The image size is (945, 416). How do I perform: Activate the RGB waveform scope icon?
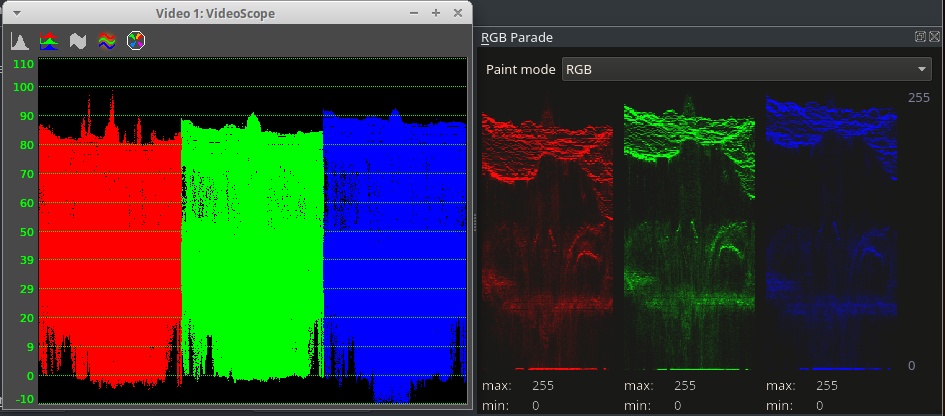(x=108, y=41)
